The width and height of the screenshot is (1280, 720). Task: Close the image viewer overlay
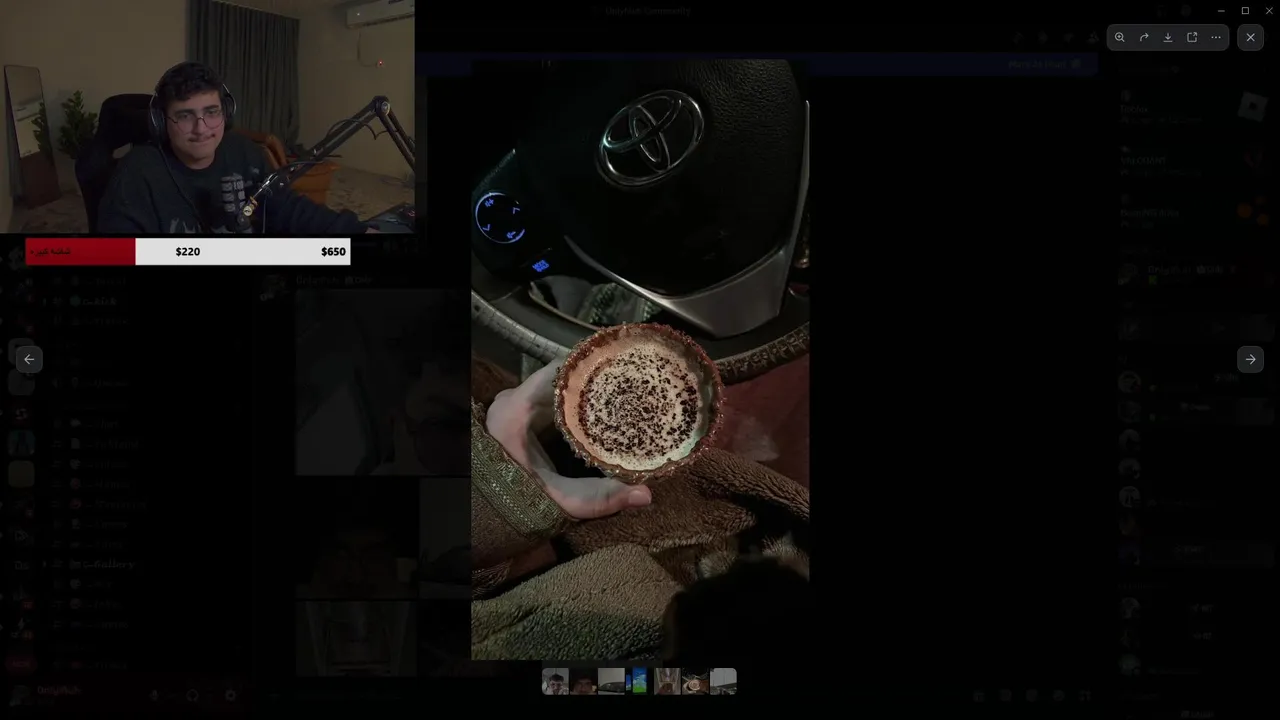point(1250,37)
